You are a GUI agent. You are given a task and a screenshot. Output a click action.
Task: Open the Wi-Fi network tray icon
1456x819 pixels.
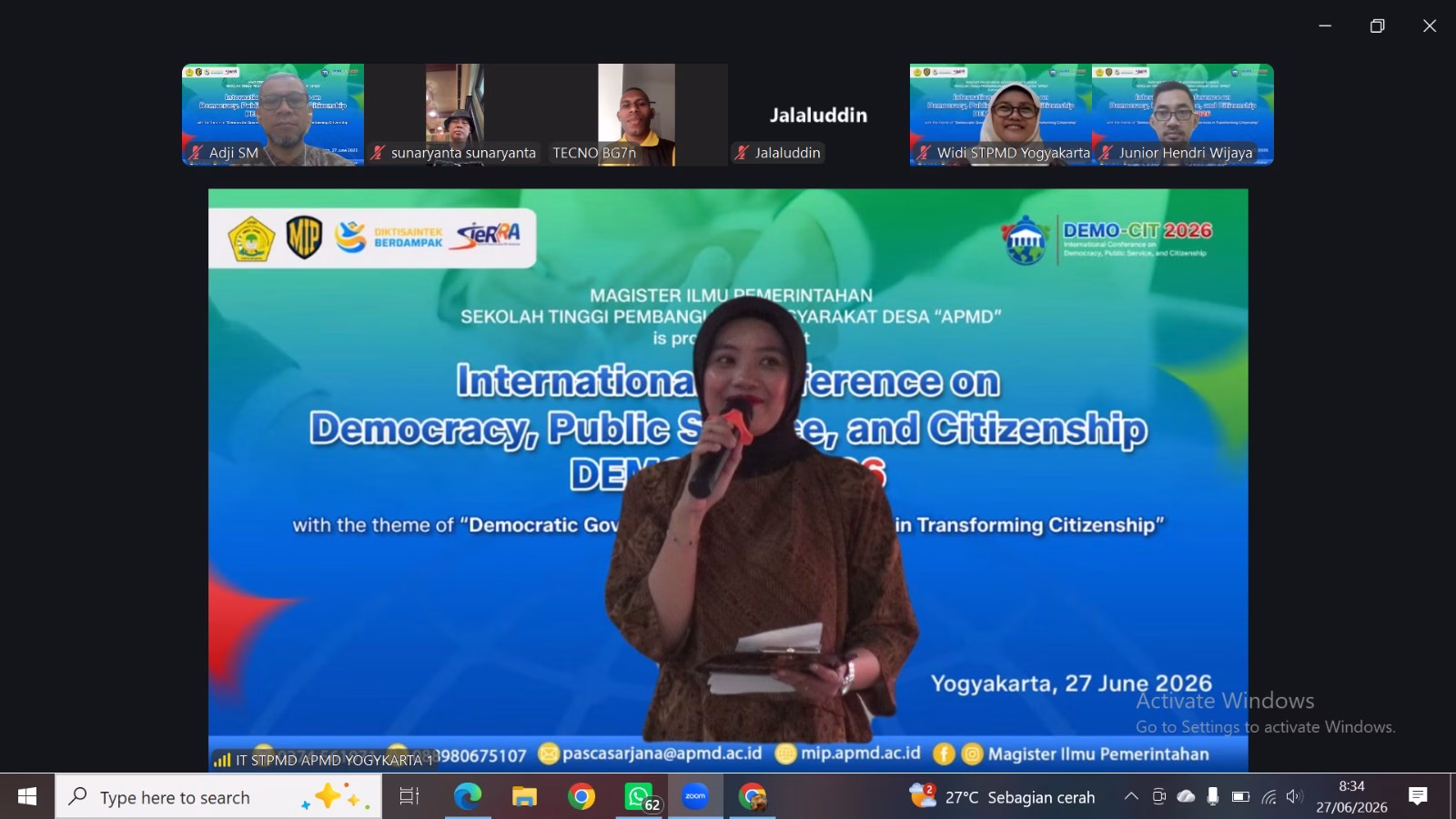[x=1269, y=798]
